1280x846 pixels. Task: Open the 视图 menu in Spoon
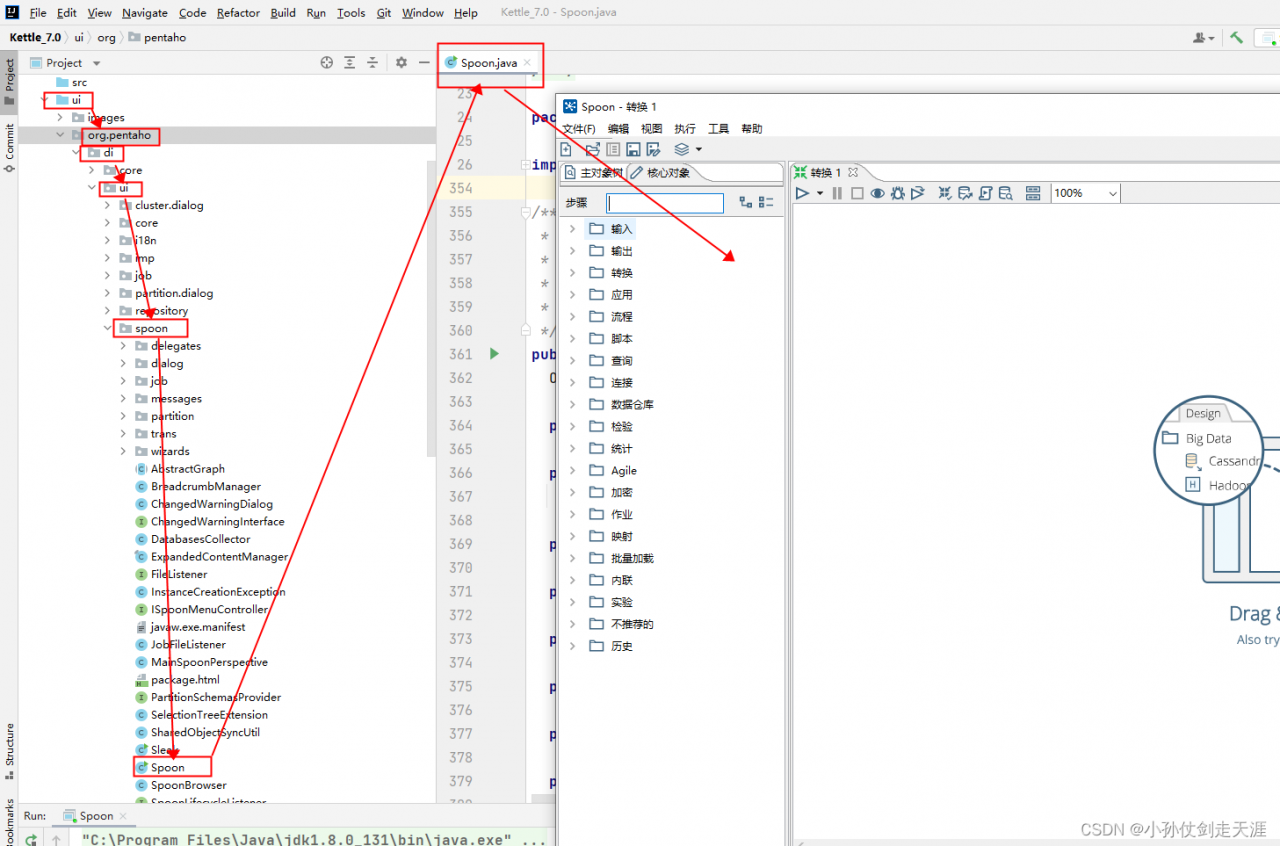tap(652, 129)
